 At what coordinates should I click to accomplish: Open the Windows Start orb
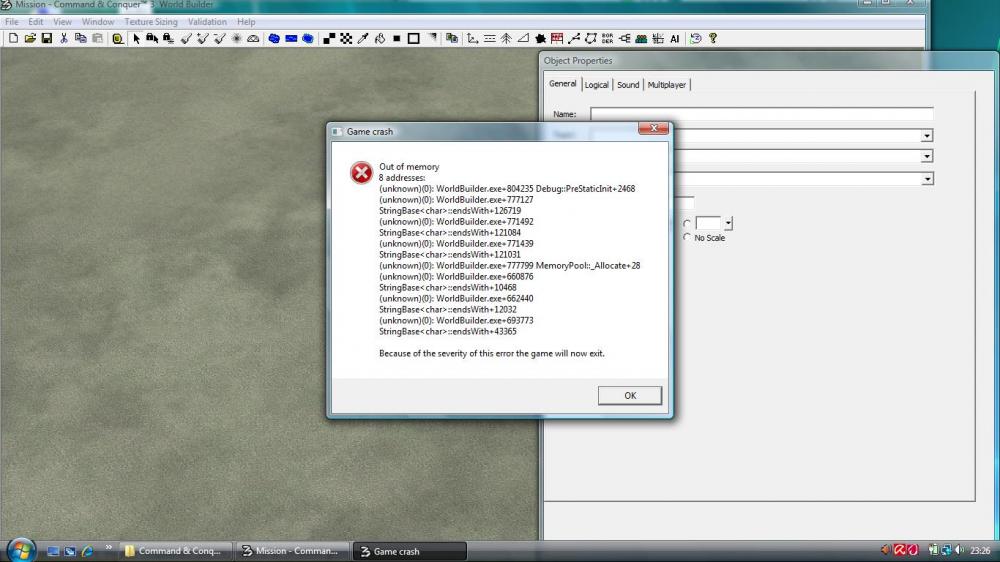click(x=21, y=550)
